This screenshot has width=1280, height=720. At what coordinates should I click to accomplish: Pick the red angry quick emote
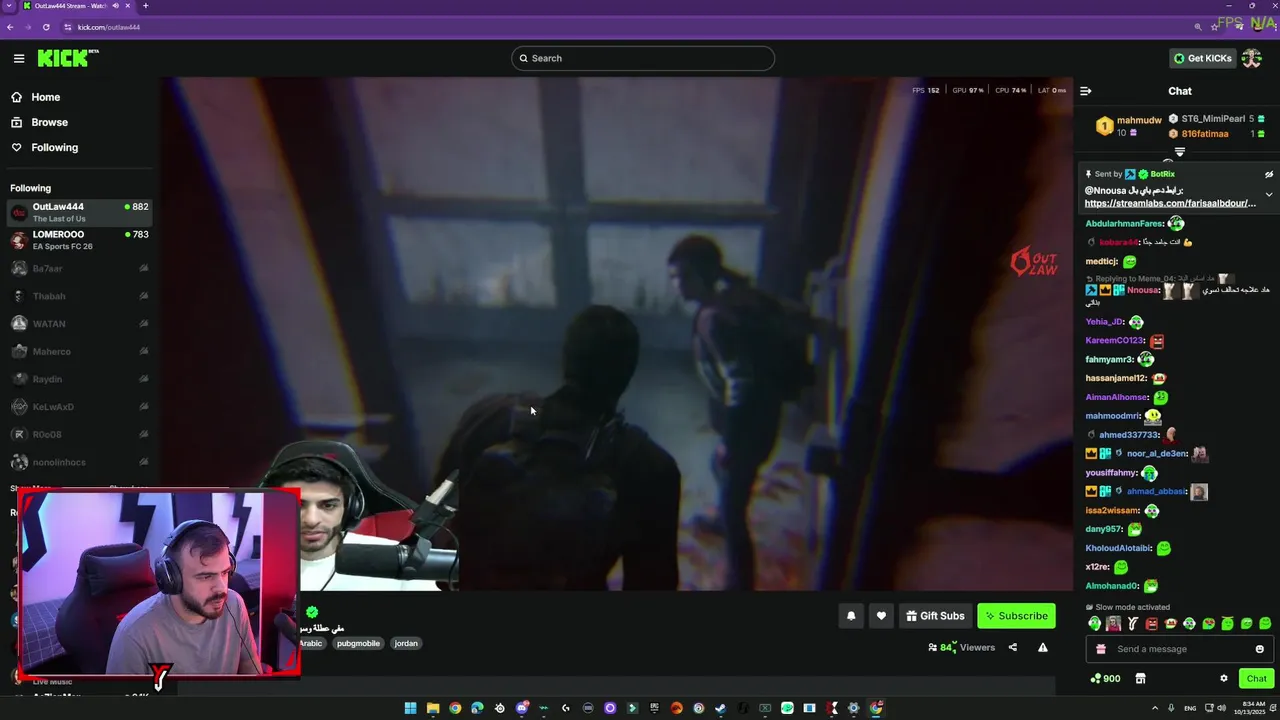(1151, 624)
